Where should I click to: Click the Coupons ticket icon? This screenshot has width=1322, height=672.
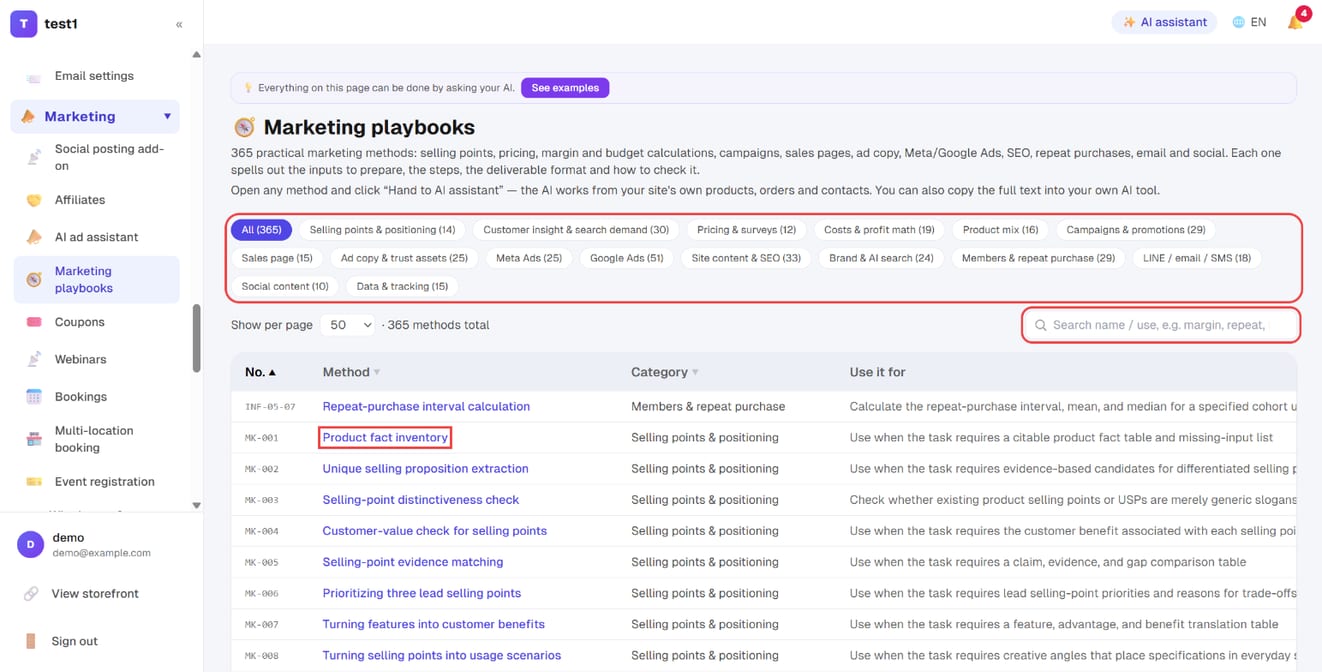click(x=34, y=322)
